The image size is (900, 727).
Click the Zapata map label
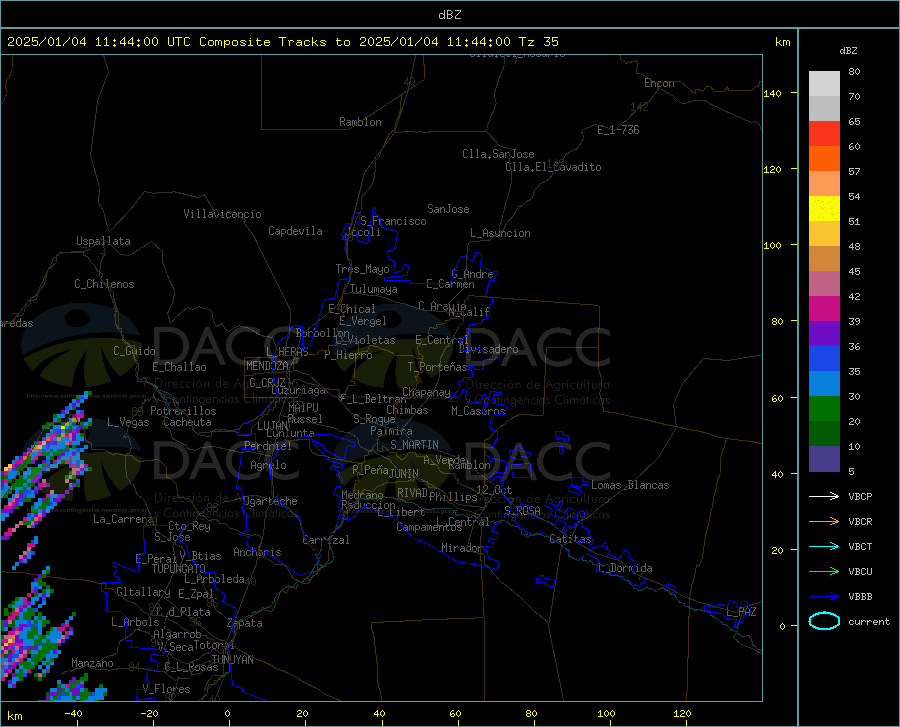coord(245,623)
